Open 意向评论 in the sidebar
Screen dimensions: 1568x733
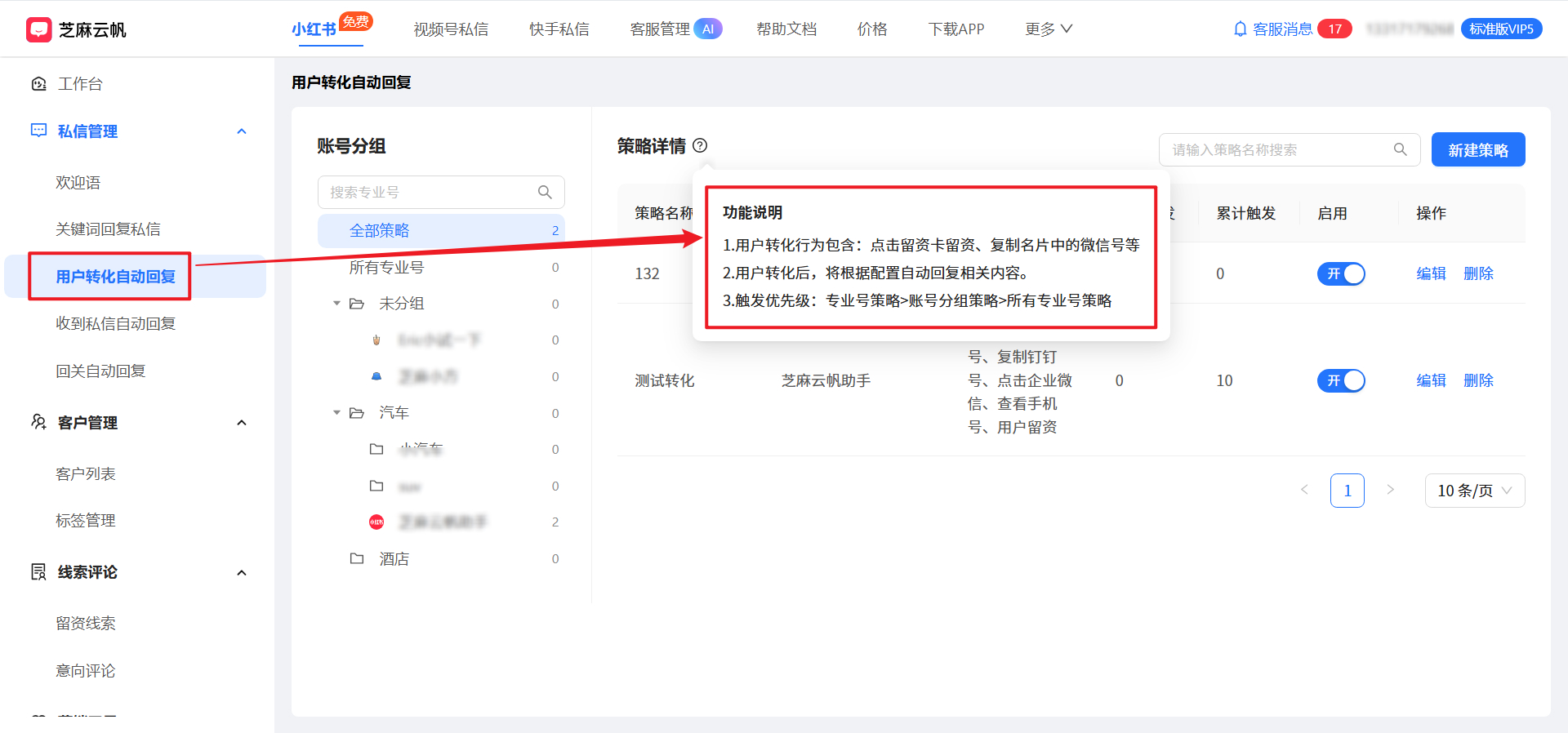pos(85,671)
